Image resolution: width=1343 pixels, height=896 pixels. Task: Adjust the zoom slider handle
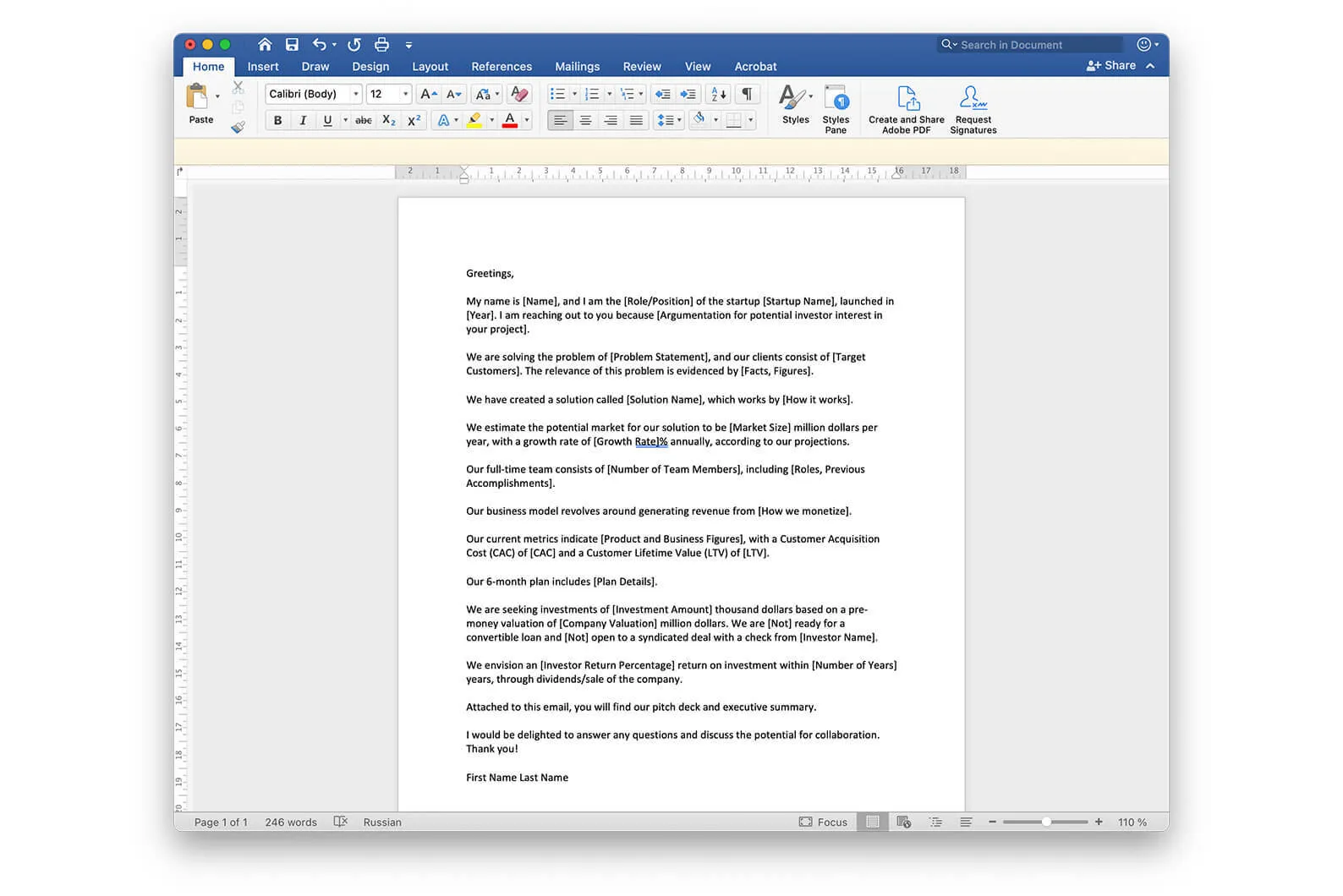coord(1046,822)
